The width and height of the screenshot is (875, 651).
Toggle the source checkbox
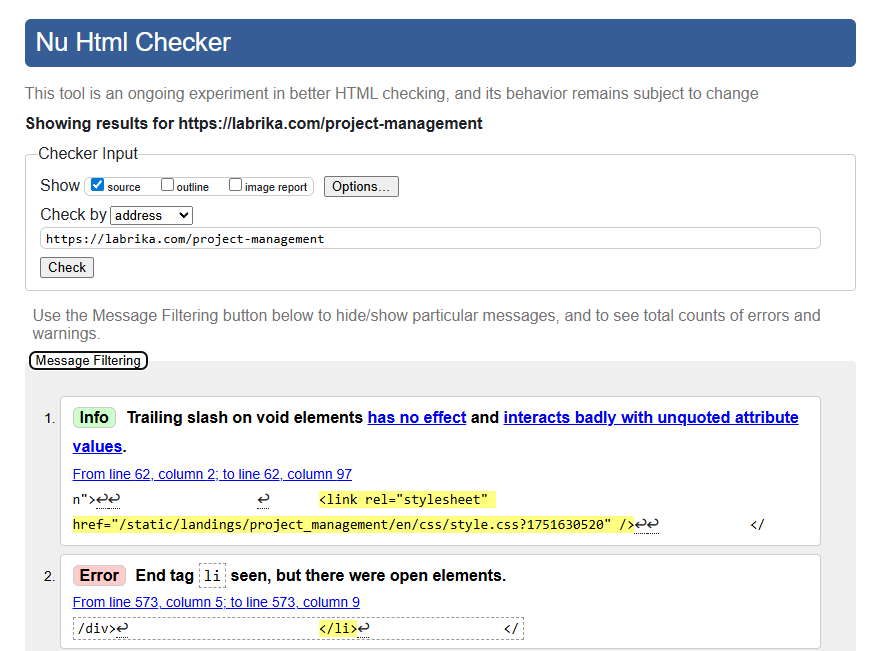click(97, 185)
